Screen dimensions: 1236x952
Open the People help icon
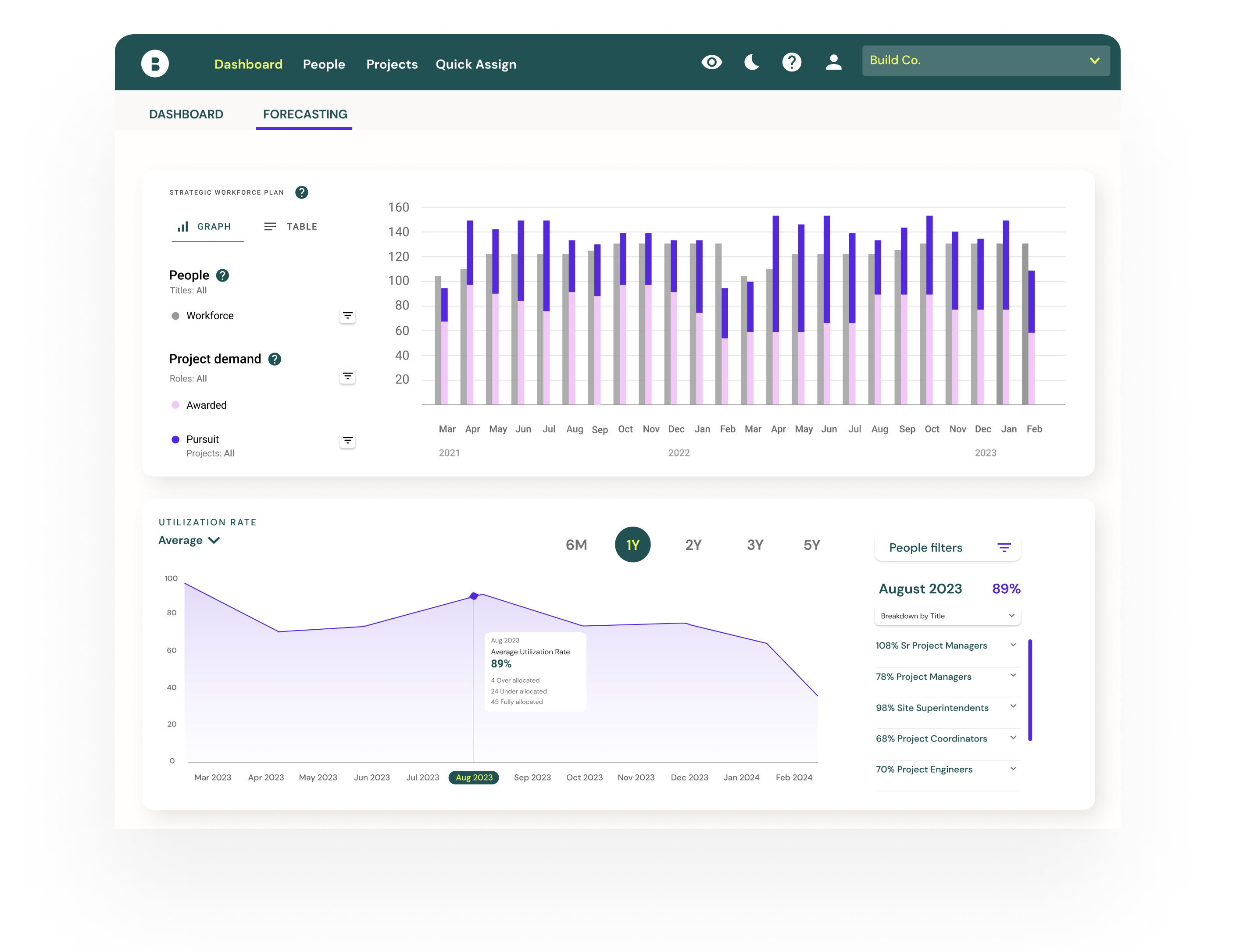coord(222,275)
